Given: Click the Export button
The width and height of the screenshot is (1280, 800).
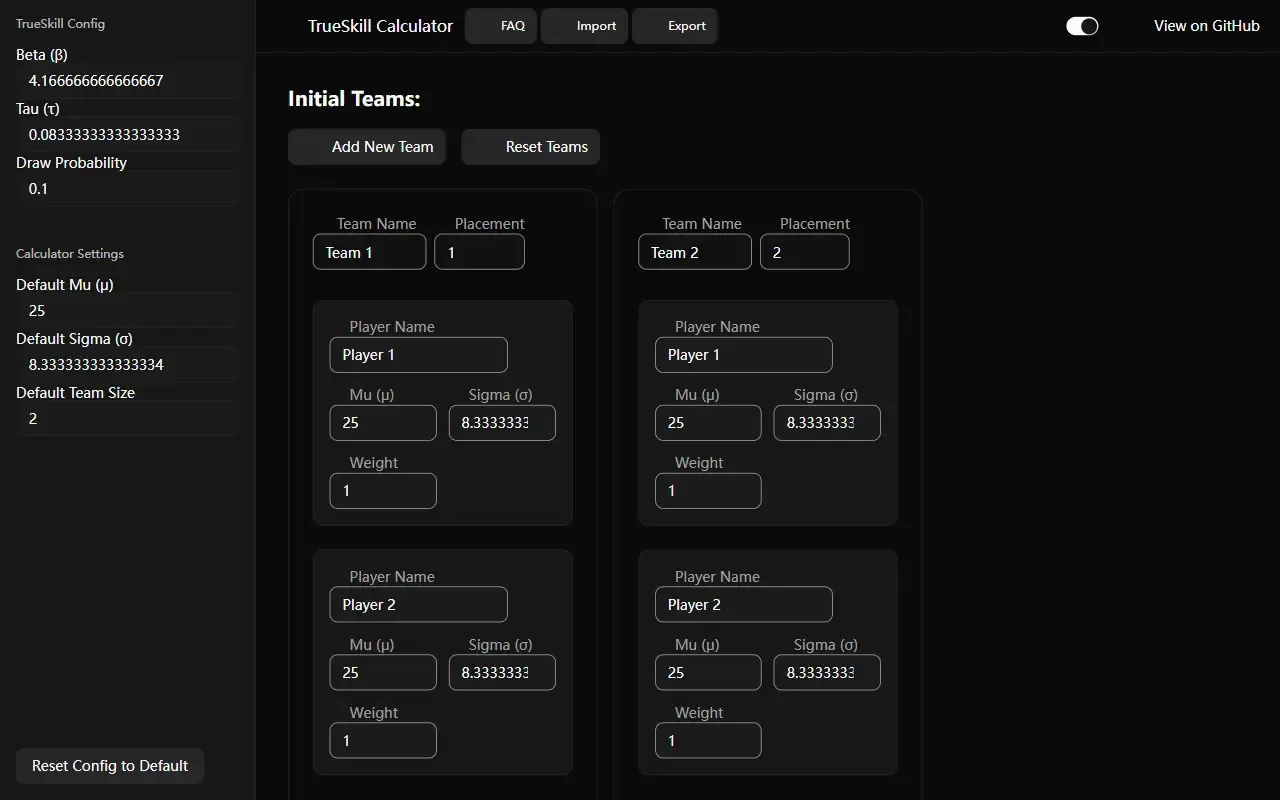Looking at the screenshot, I should point(675,26).
